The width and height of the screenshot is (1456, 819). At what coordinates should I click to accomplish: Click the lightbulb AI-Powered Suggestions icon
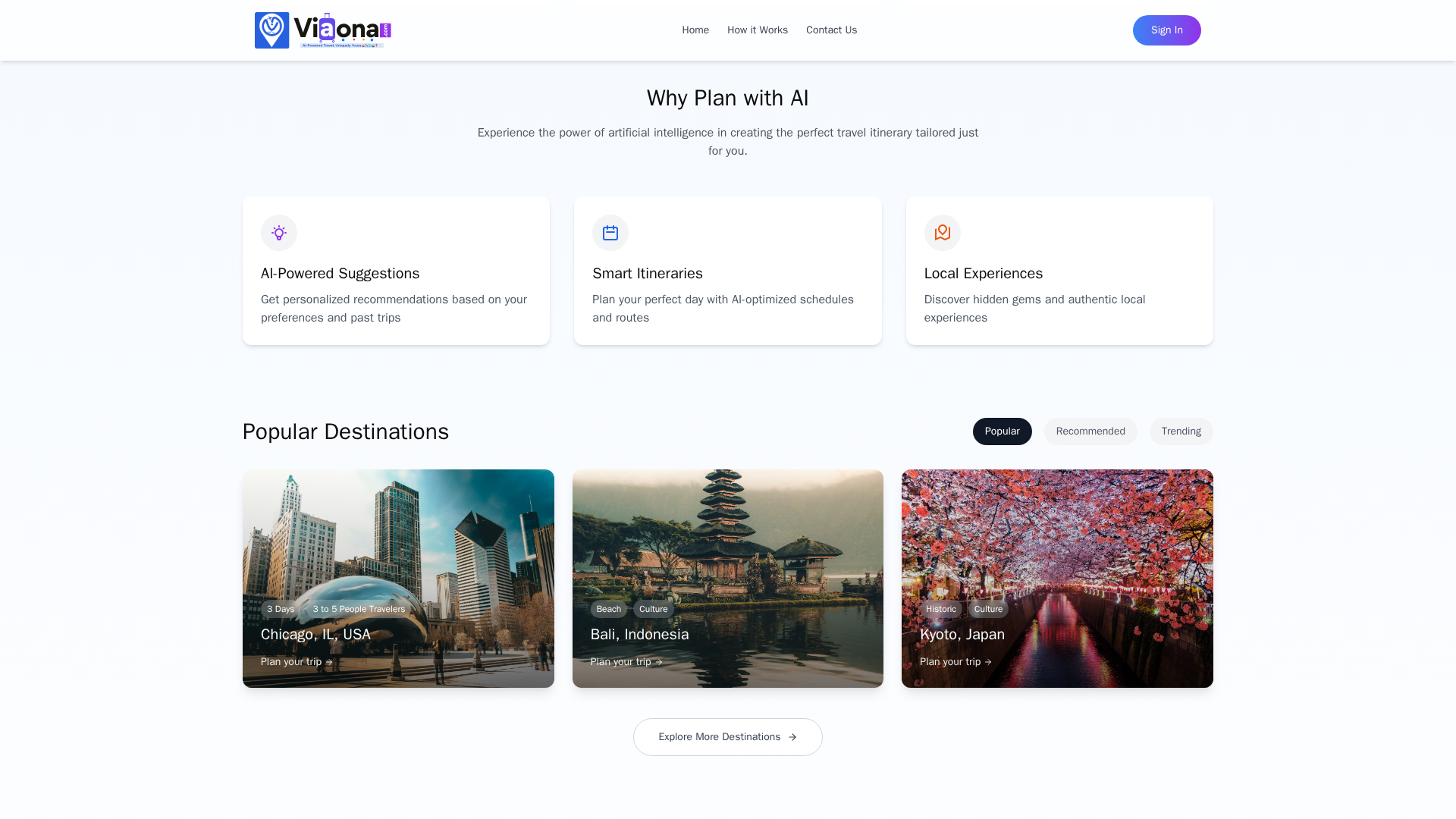pos(279,233)
